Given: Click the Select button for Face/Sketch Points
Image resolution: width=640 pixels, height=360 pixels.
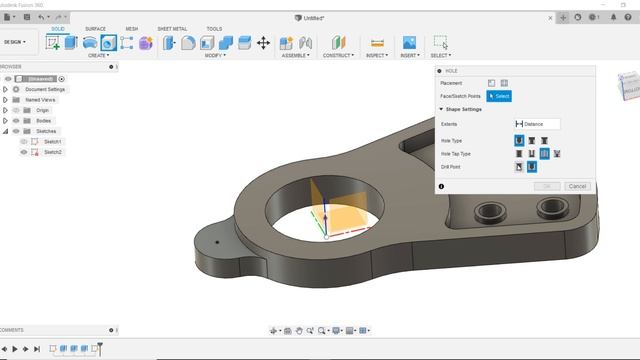Looking at the screenshot, I should click(499, 96).
